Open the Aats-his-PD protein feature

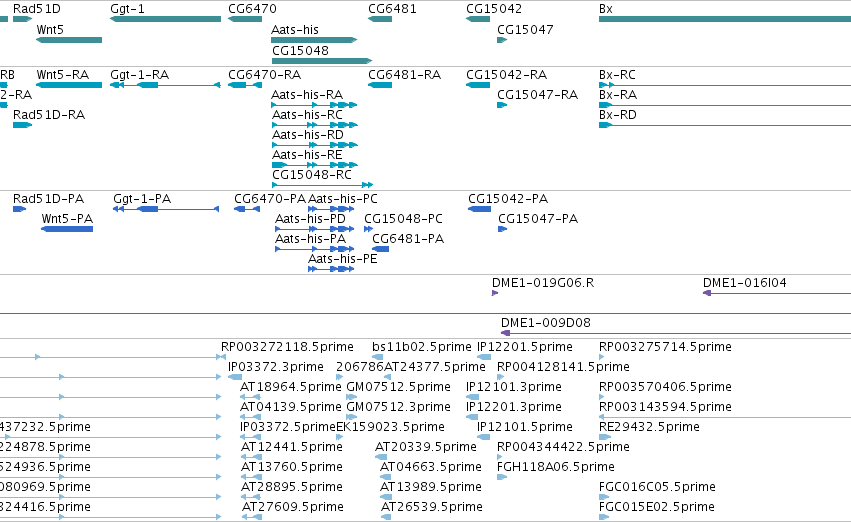[x=315, y=229]
